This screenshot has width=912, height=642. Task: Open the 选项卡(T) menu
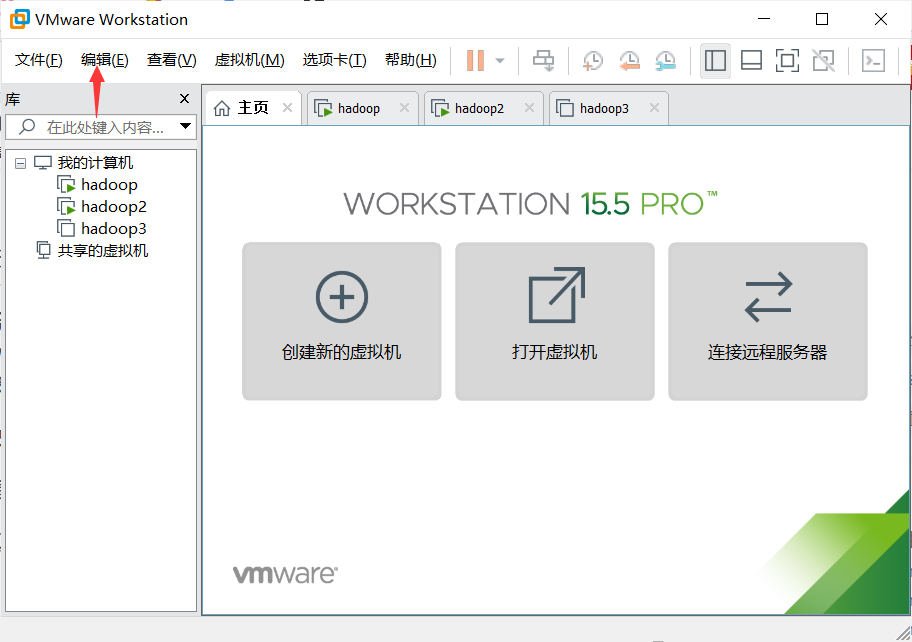pos(334,60)
